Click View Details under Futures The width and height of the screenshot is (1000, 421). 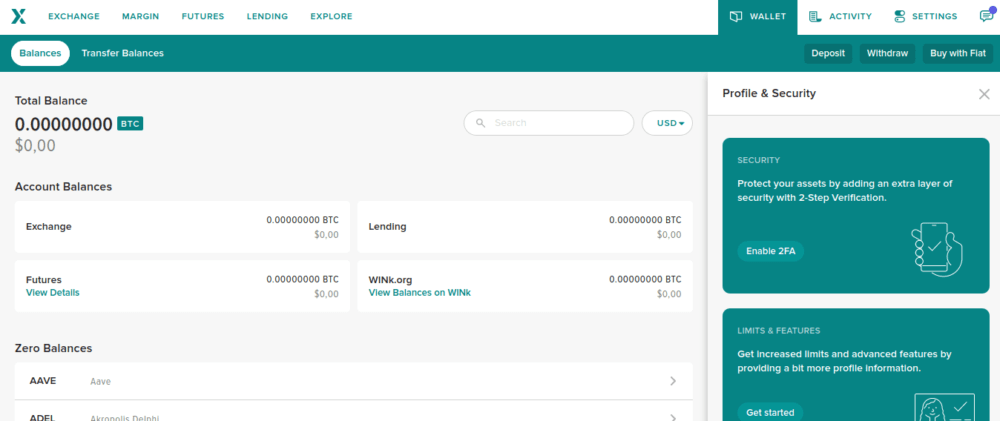tap(52, 293)
